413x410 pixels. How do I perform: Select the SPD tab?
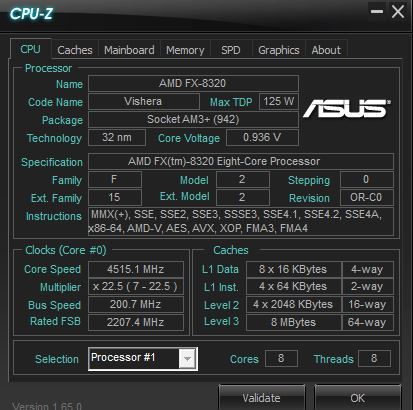pyautogui.click(x=231, y=50)
